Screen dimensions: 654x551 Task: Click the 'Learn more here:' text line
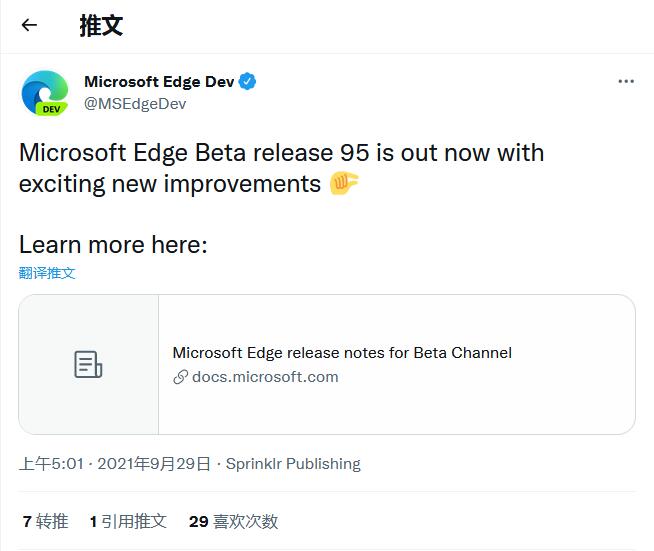pos(113,244)
